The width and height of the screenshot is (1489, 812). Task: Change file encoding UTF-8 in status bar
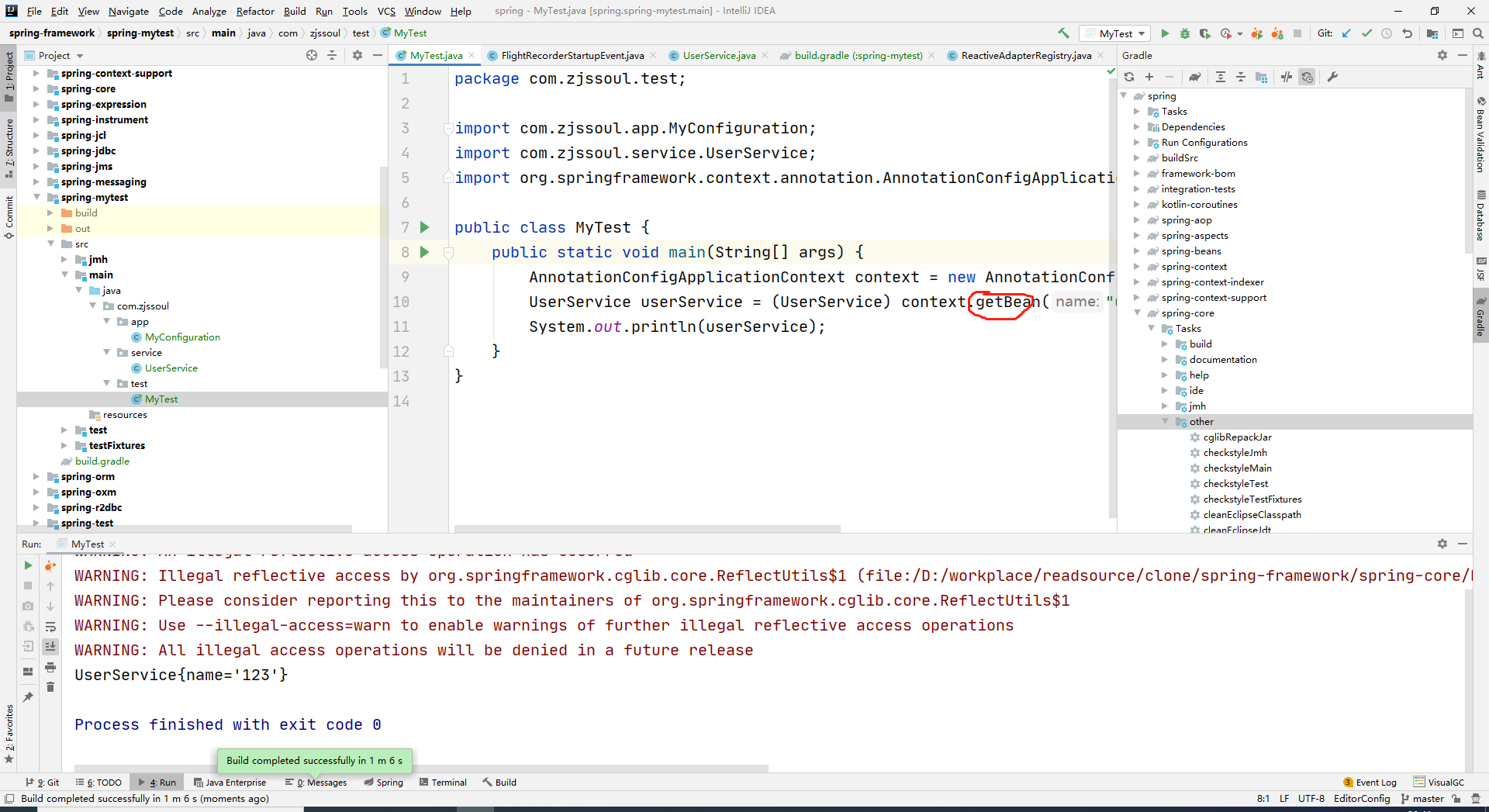1311,798
